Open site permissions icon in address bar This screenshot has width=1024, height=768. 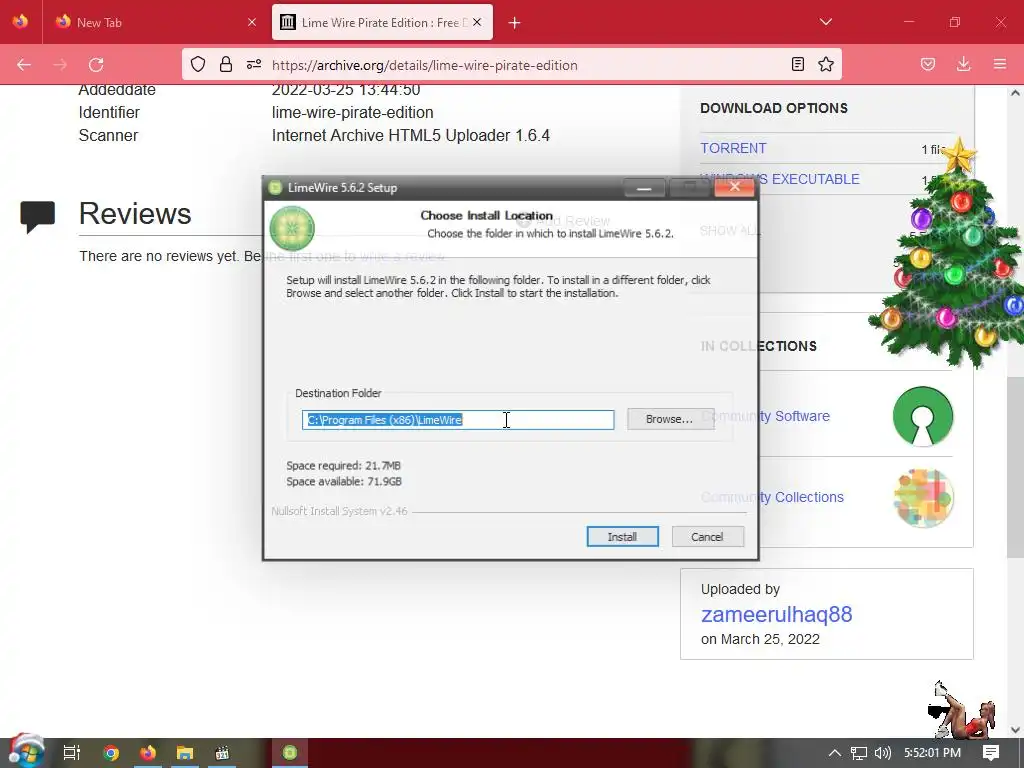tap(254, 64)
